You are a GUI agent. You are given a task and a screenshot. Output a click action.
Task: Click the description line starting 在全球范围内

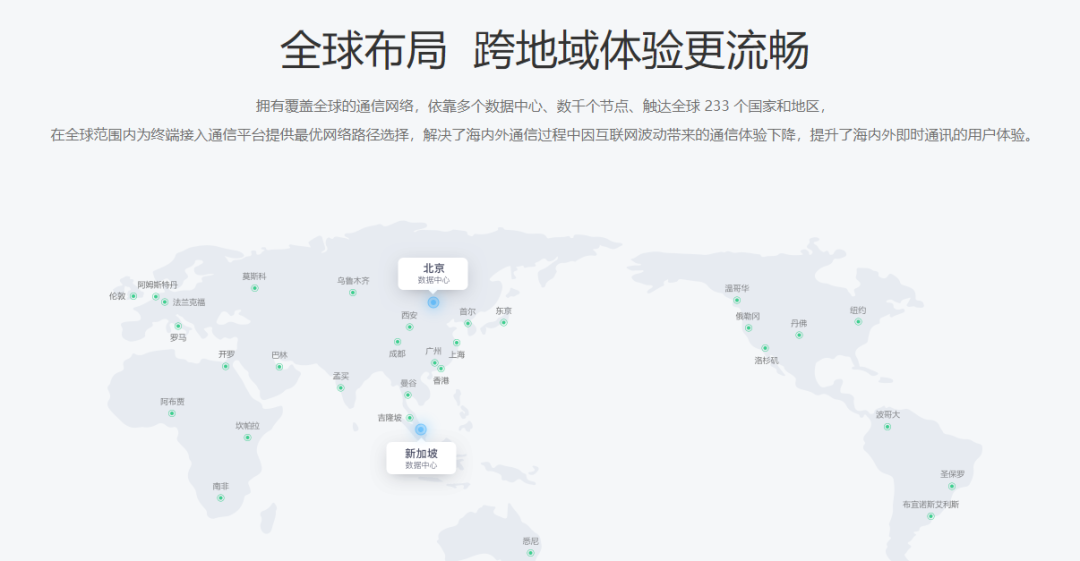pyautogui.click(x=542, y=135)
